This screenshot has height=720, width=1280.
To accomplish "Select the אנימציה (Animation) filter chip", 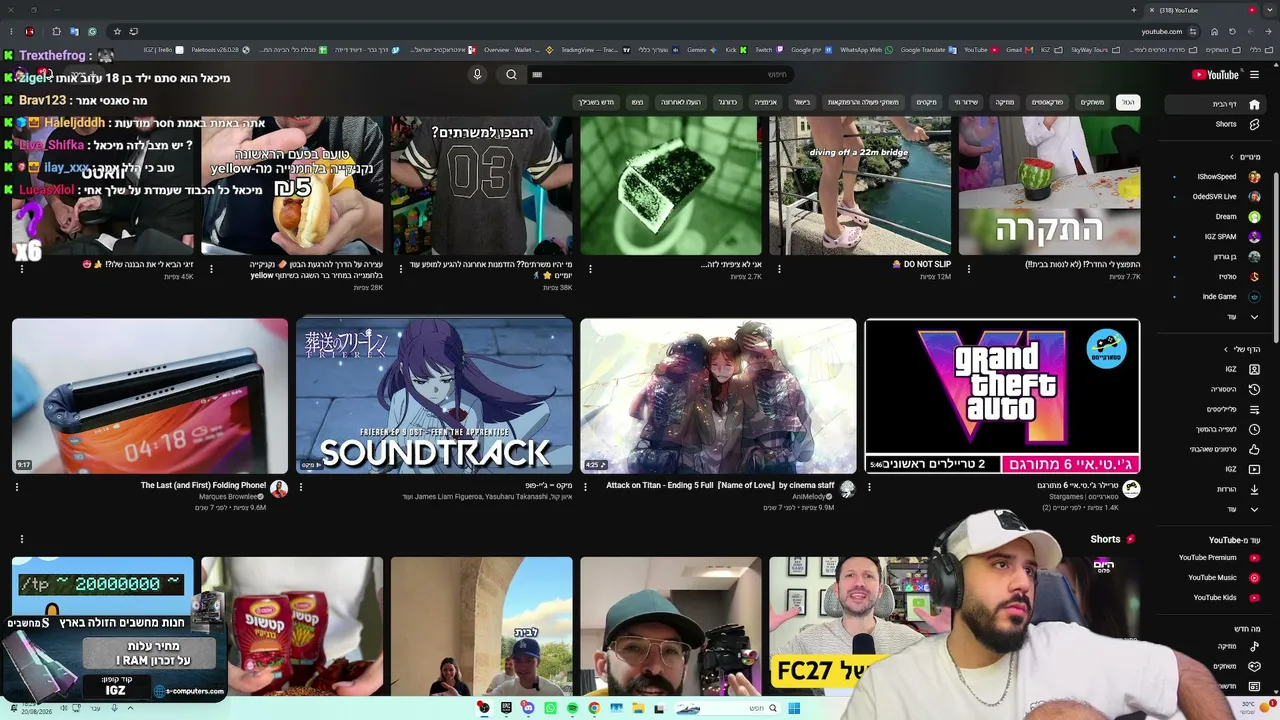I will pyautogui.click(x=765, y=102).
